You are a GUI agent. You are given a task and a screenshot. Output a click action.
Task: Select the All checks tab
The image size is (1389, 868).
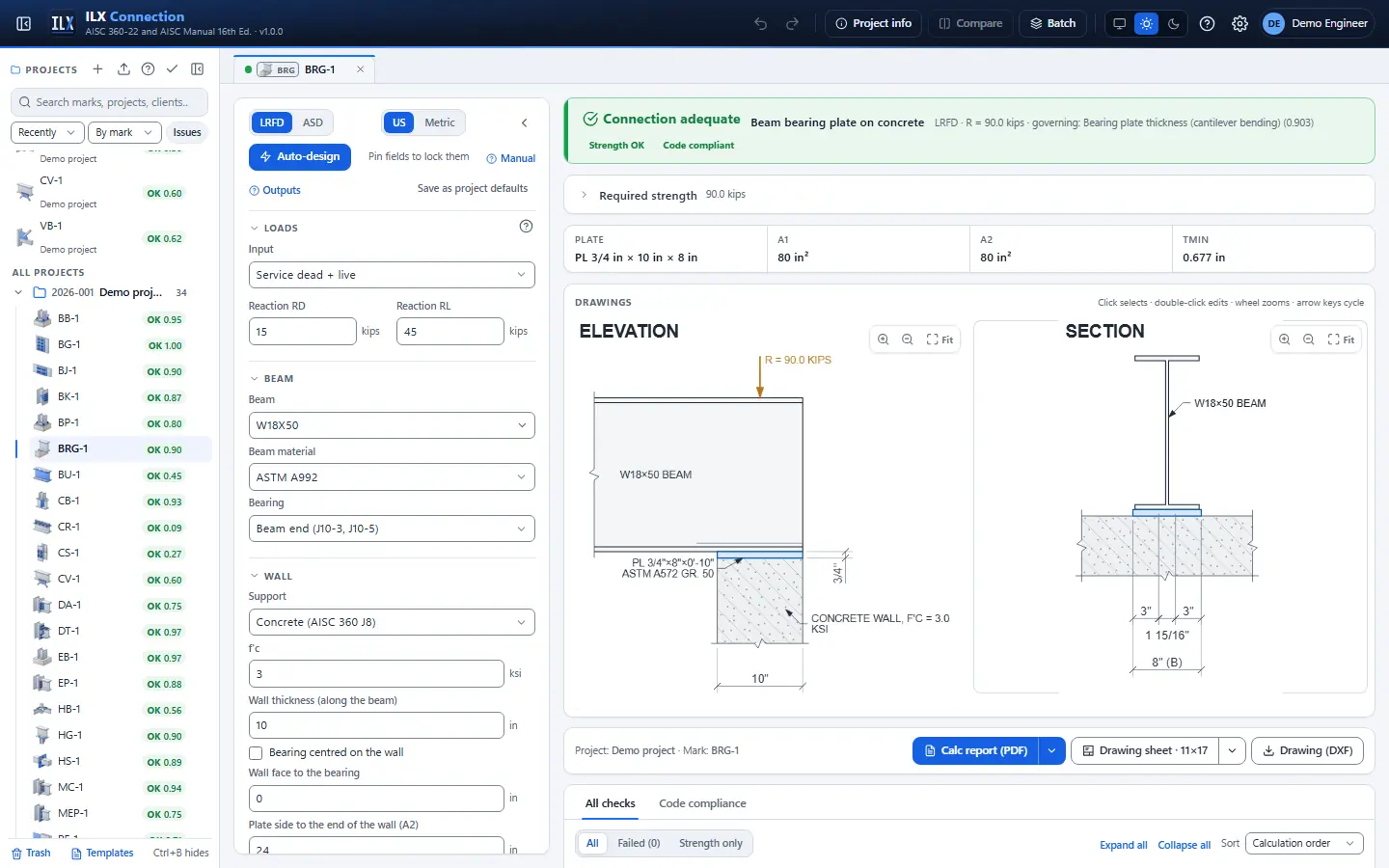point(610,803)
